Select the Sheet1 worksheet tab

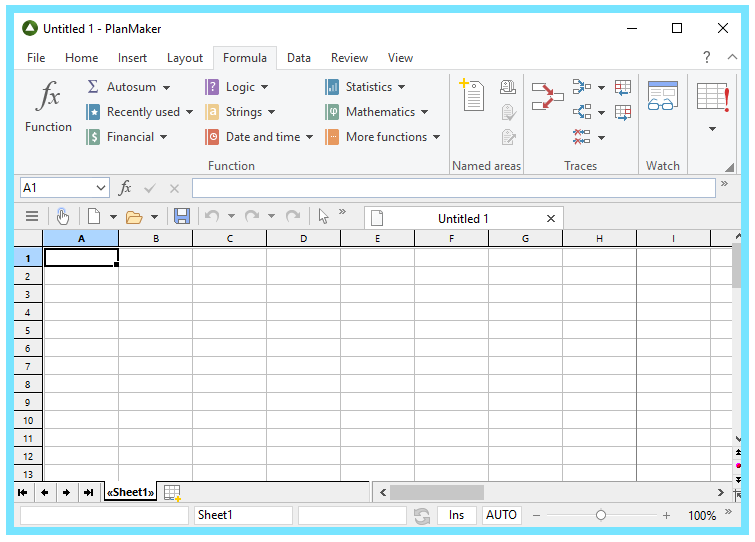pos(130,492)
